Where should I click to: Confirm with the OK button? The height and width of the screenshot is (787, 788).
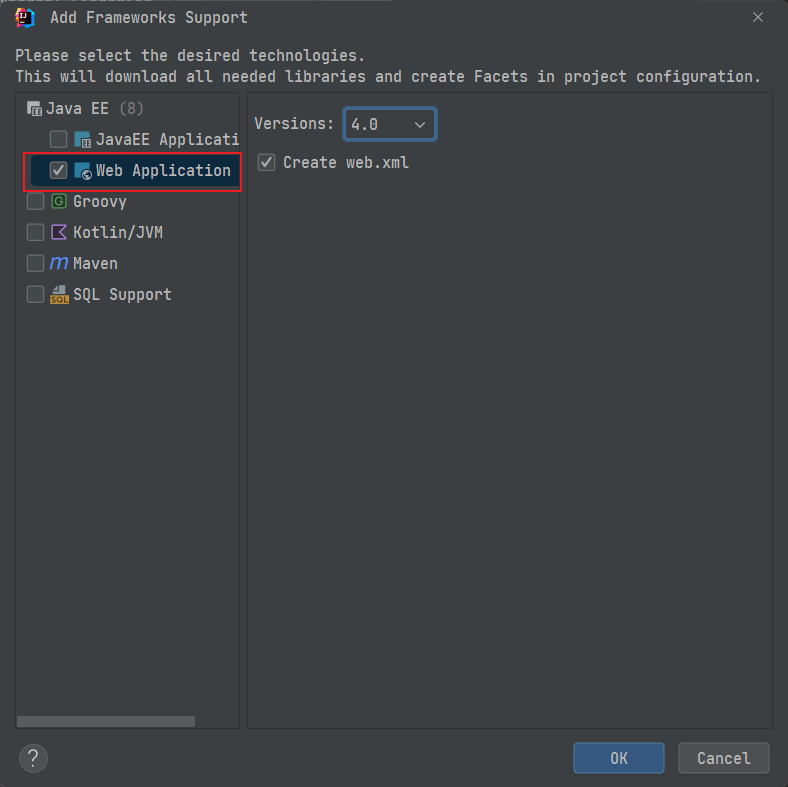click(618, 758)
